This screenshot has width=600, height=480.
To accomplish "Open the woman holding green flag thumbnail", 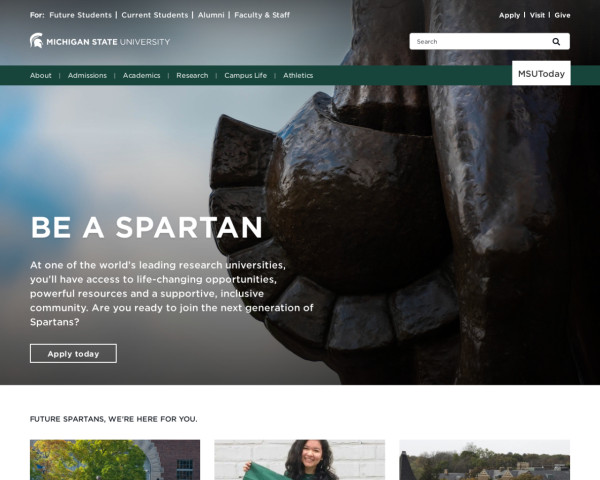I will [x=300, y=460].
